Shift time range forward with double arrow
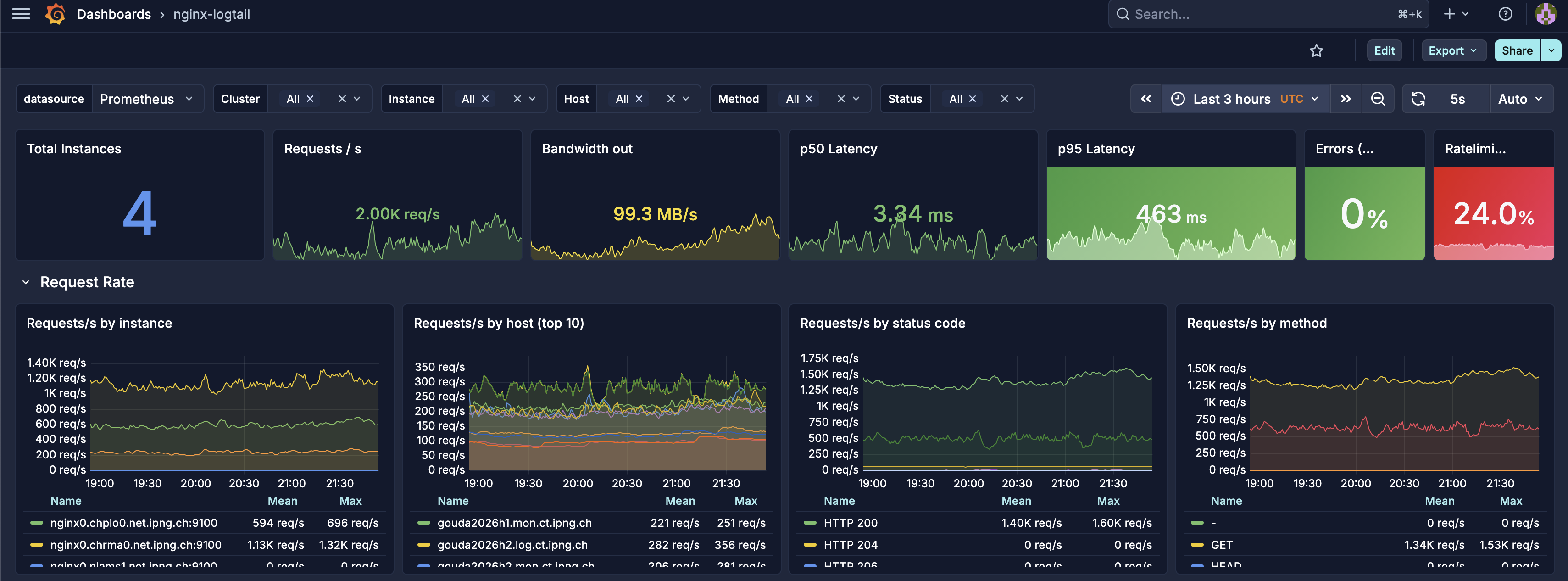The image size is (1568, 581). [x=1345, y=99]
